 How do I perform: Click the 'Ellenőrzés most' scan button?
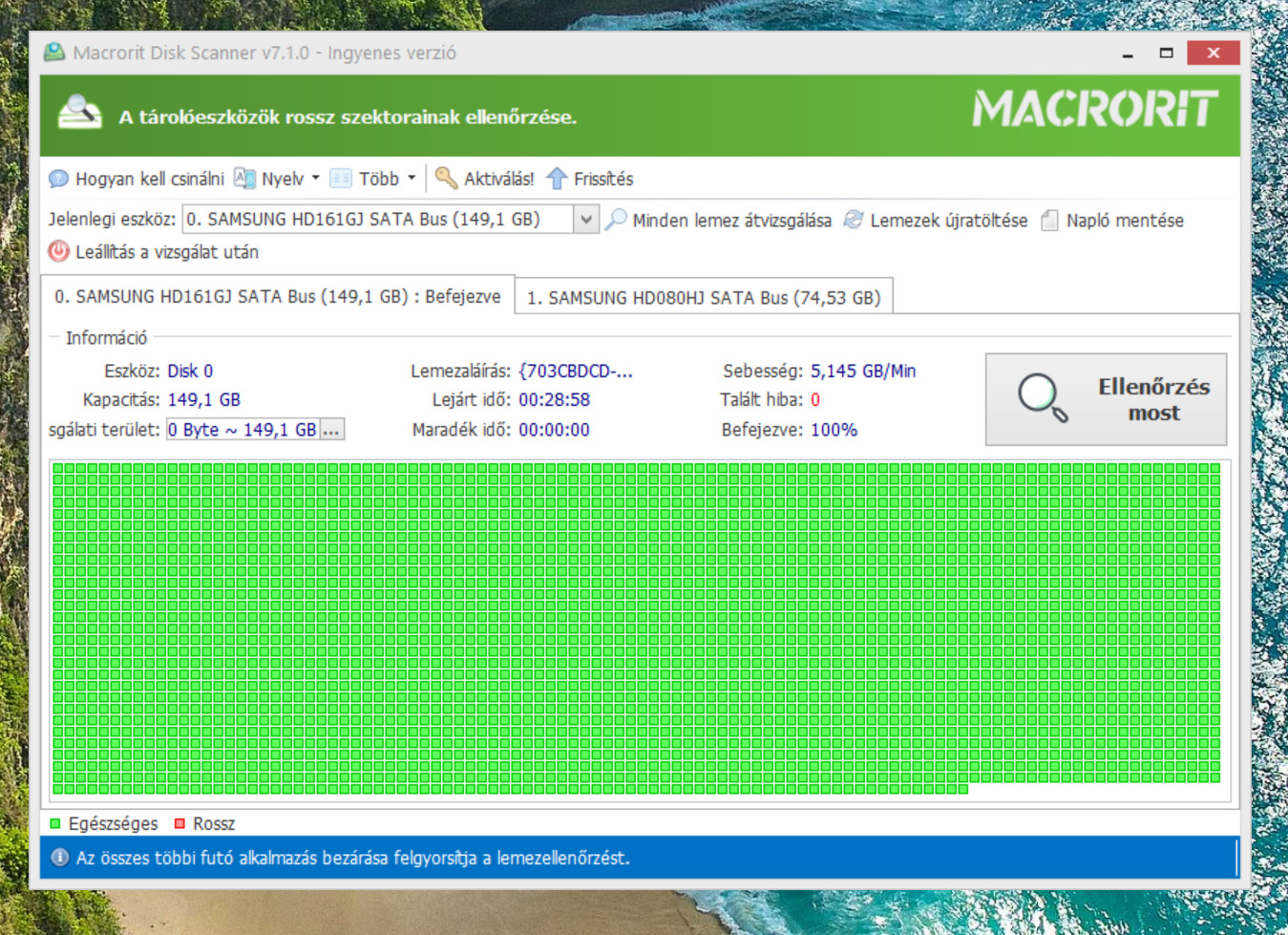point(1106,399)
